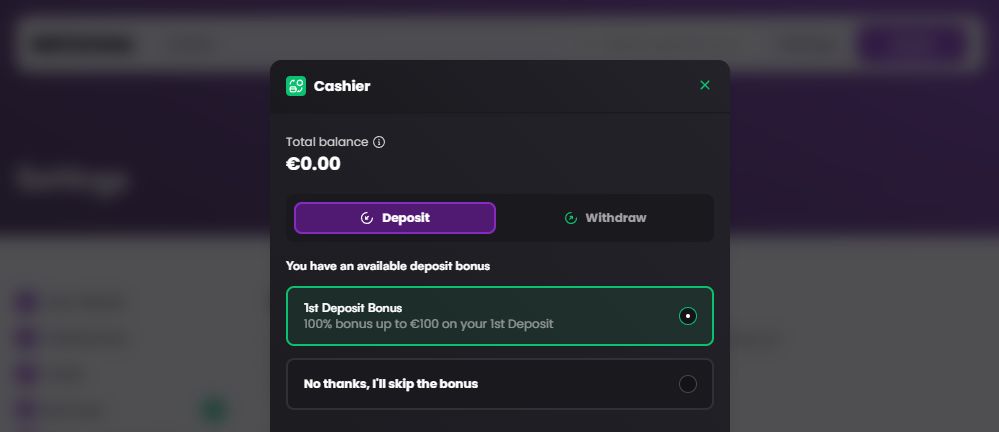The width and height of the screenshot is (999, 432).
Task: Click the circular arrow icon on Deposit
Action: (x=367, y=218)
